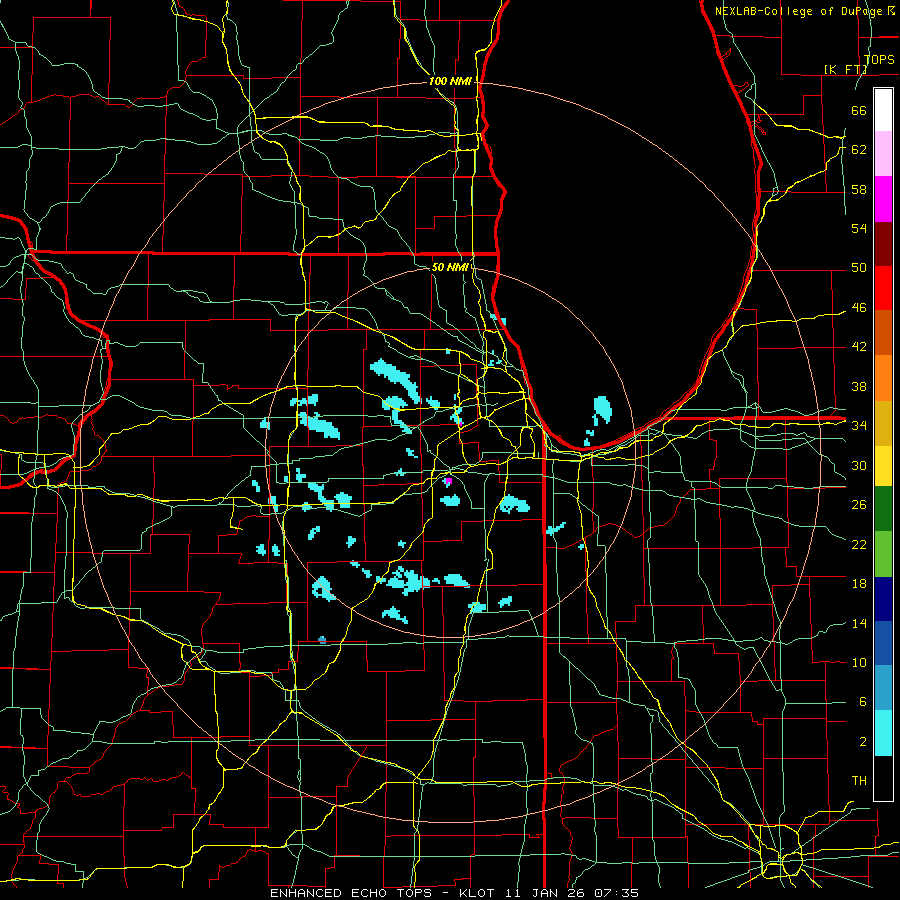Click the dark maroon legend swatch
This screenshot has height=900, width=900.
pos(883,244)
